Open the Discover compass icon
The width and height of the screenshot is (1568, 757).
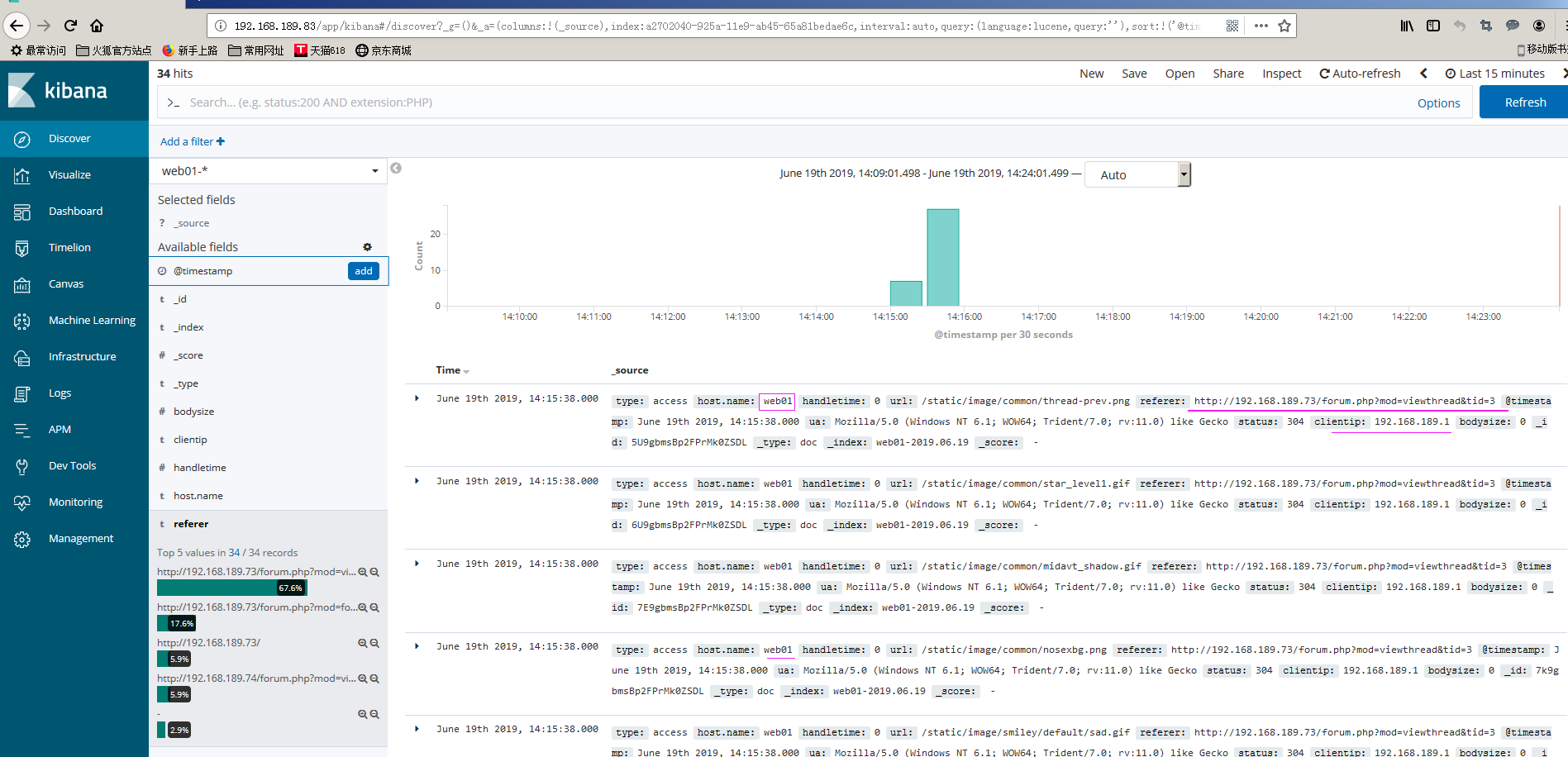point(22,139)
